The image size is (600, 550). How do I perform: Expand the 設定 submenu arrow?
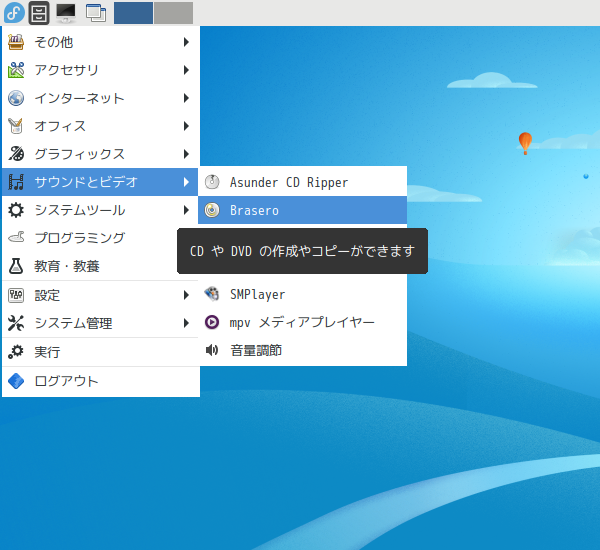point(186,295)
